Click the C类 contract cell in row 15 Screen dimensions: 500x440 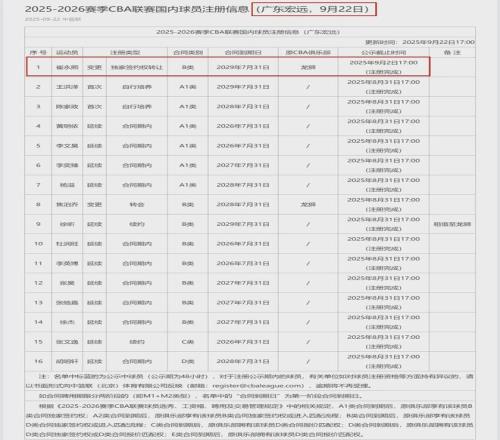[188, 342]
